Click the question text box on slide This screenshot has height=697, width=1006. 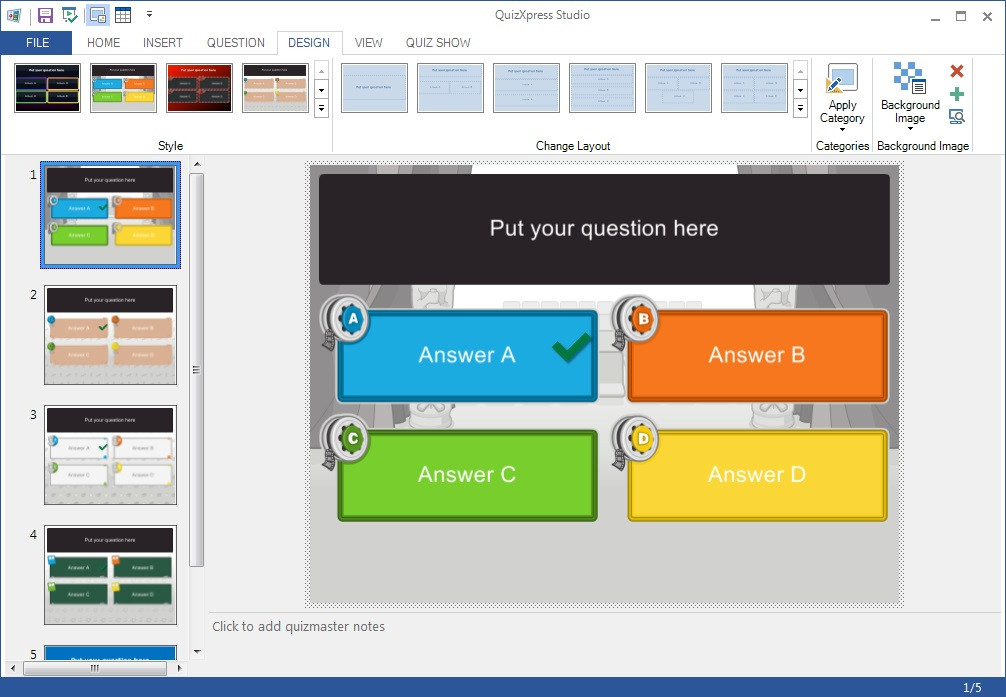coord(604,229)
